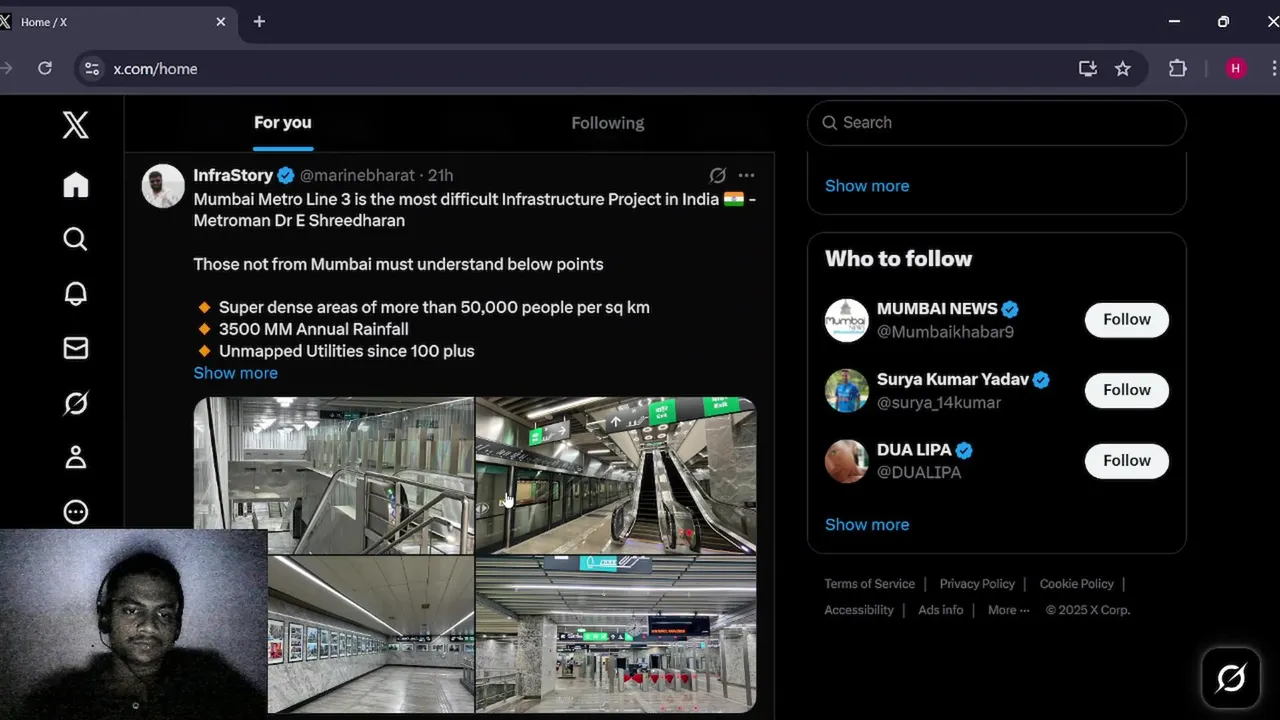Viewport: 1280px width, 720px height.
Task: Follow Surya Kumar Yadav
Action: coord(1127,390)
